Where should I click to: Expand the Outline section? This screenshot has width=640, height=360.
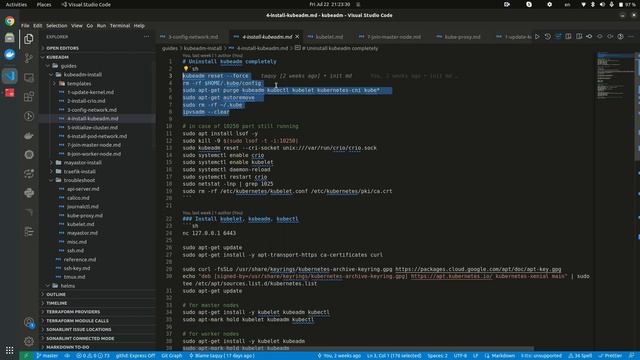click(97, 294)
